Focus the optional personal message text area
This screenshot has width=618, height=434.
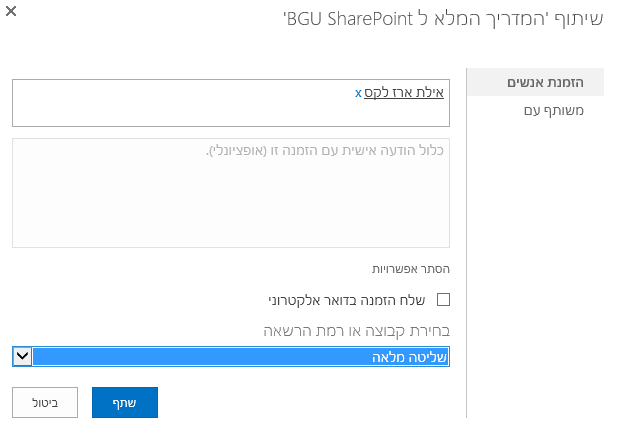[231, 193]
